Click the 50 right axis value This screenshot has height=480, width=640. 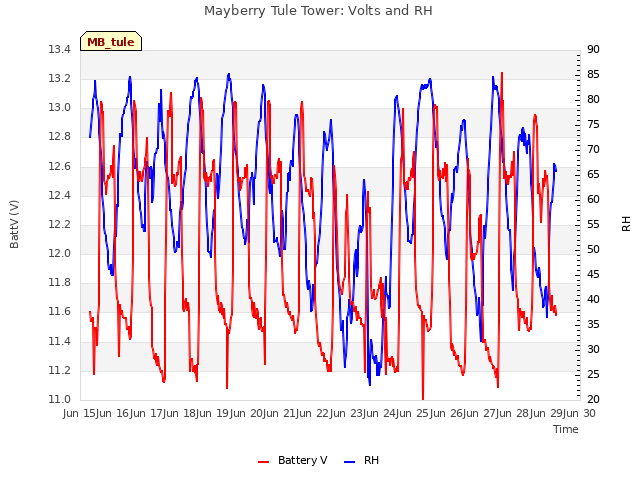[x=593, y=250]
